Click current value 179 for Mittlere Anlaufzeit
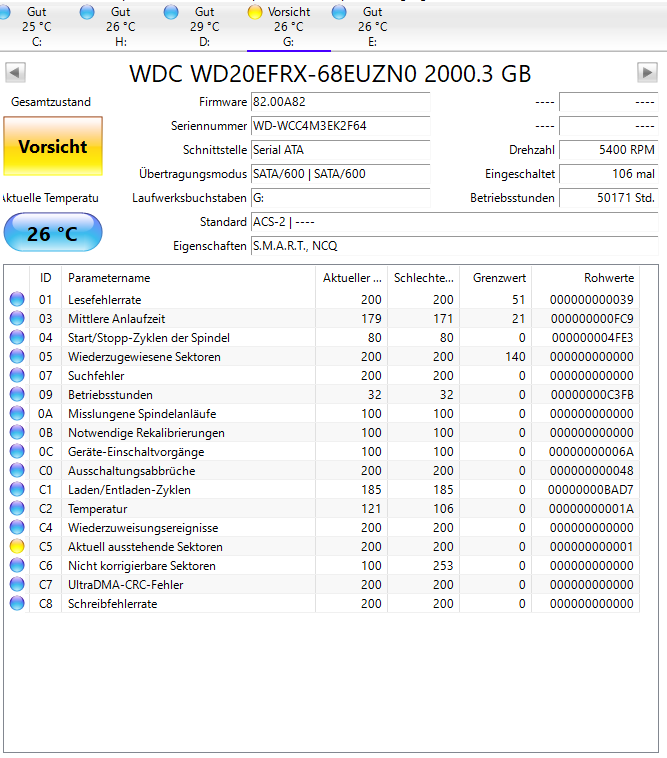The image size is (667, 758). tap(371, 319)
